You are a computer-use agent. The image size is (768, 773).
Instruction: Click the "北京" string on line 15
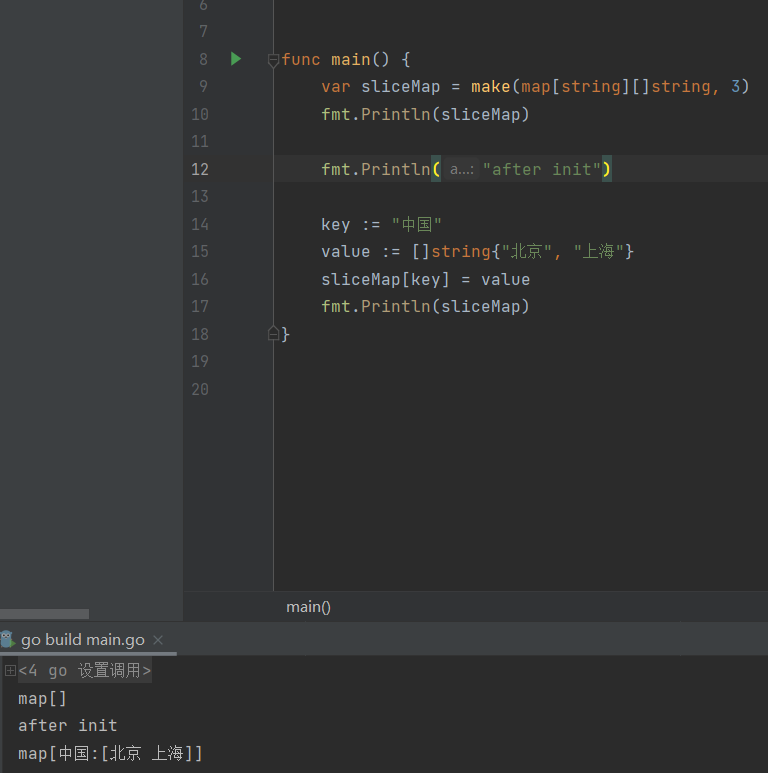point(526,251)
